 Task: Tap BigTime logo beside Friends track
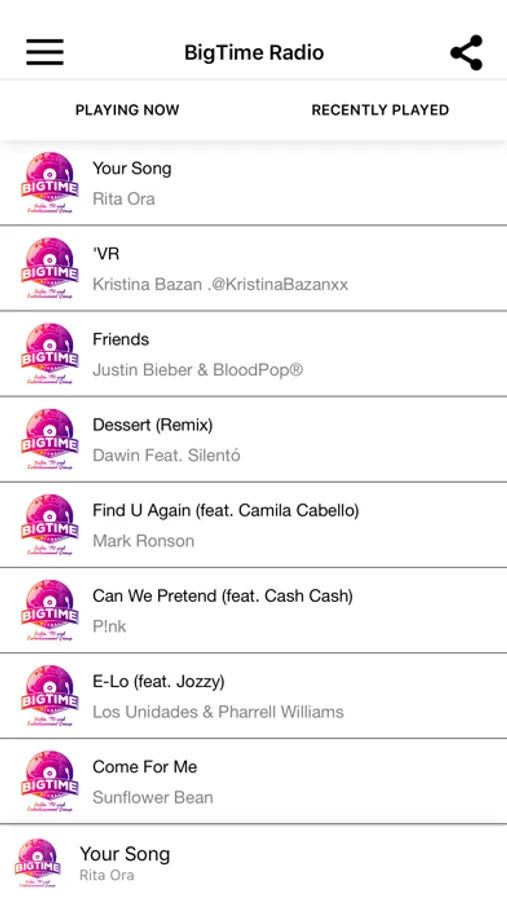pos(49,354)
